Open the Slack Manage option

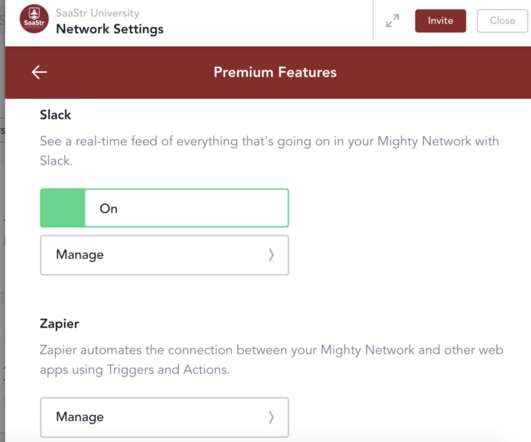(164, 255)
